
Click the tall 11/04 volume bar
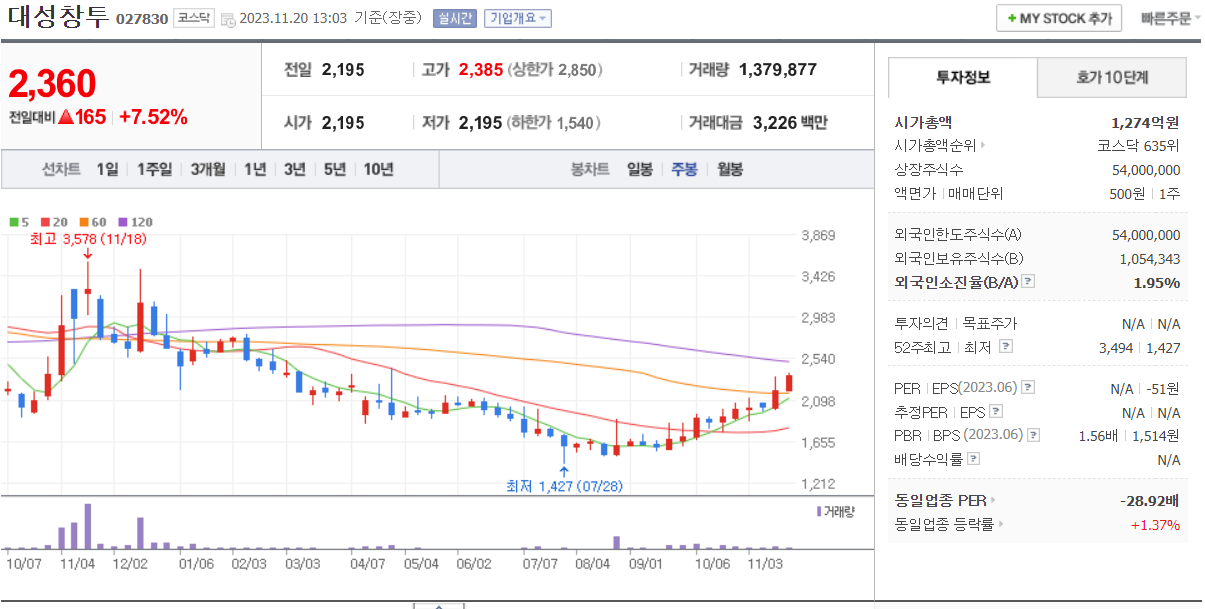tap(87, 526)
